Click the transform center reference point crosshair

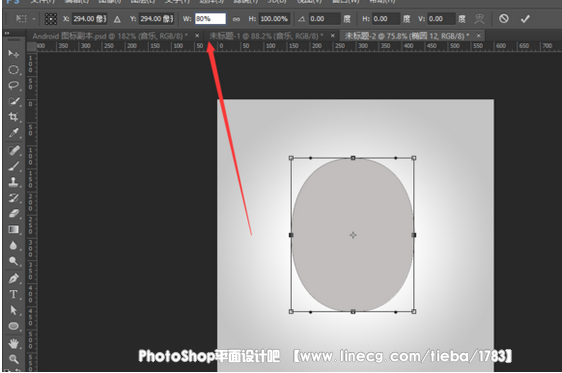353,235
